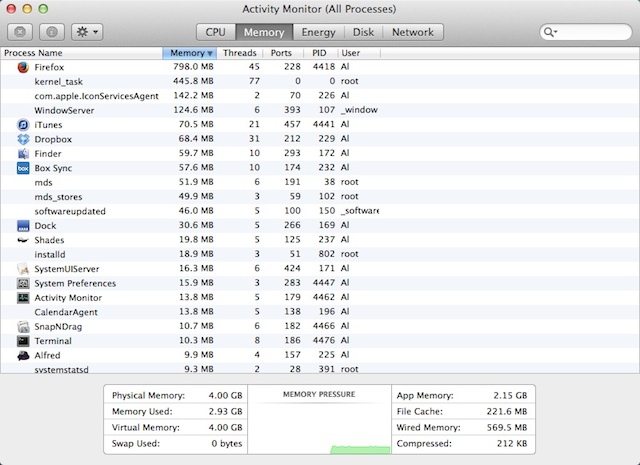
Task: Select the Memory tab
Action: pyautogui.click(x=264, y=32)
